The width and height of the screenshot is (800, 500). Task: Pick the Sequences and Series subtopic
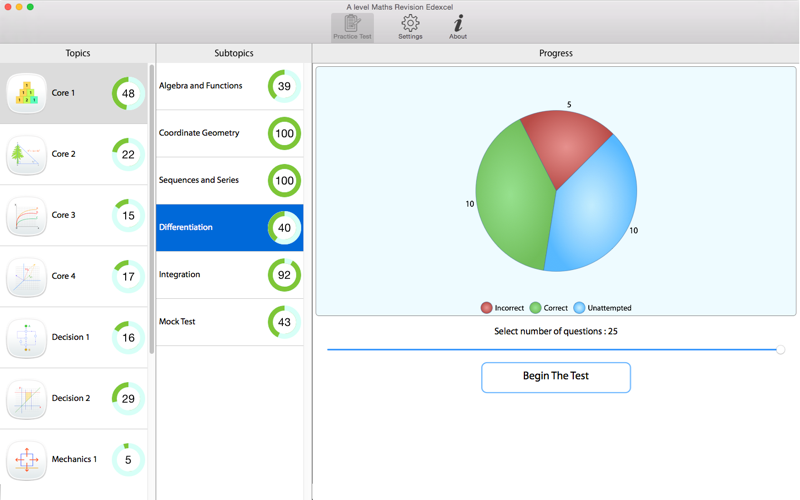coord(230,180)
